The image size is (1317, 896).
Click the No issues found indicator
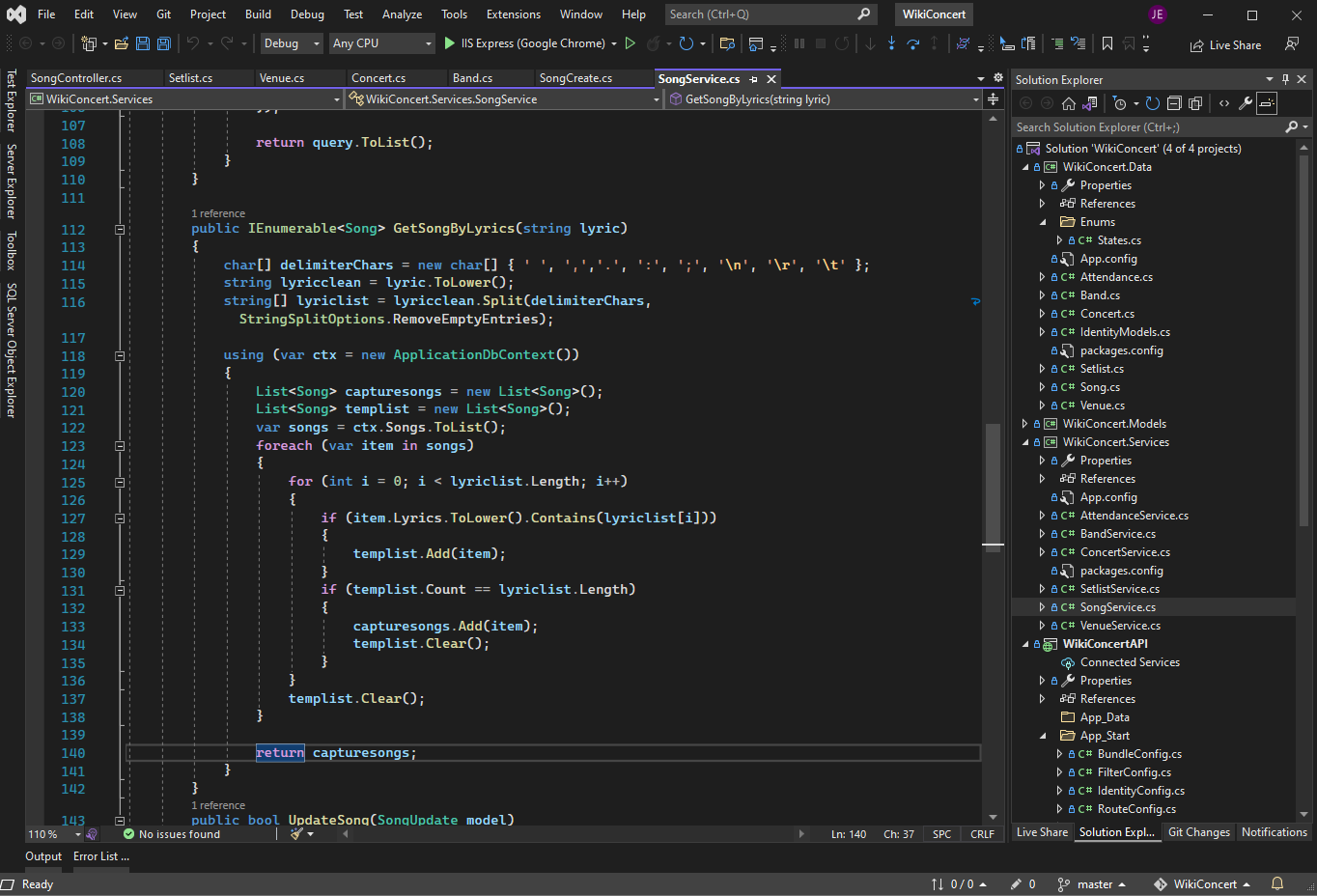tap(172, 834)
